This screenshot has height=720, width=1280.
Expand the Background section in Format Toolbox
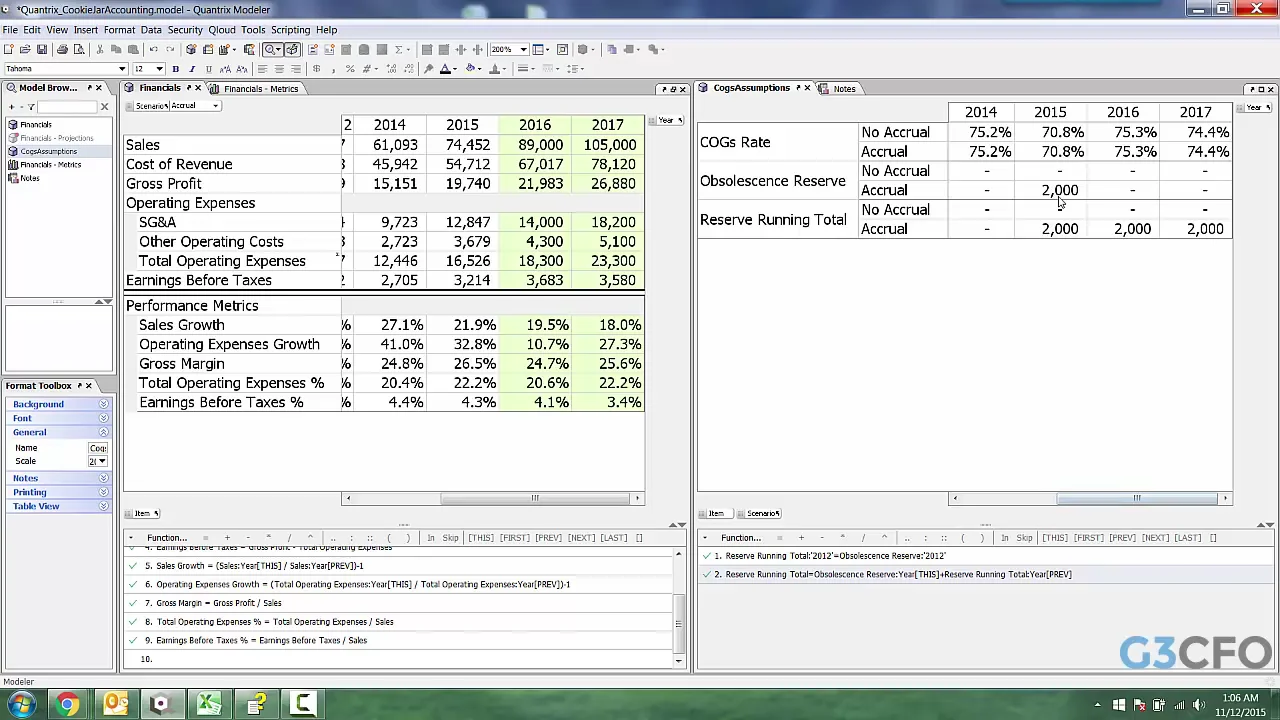tap(103, 404)
